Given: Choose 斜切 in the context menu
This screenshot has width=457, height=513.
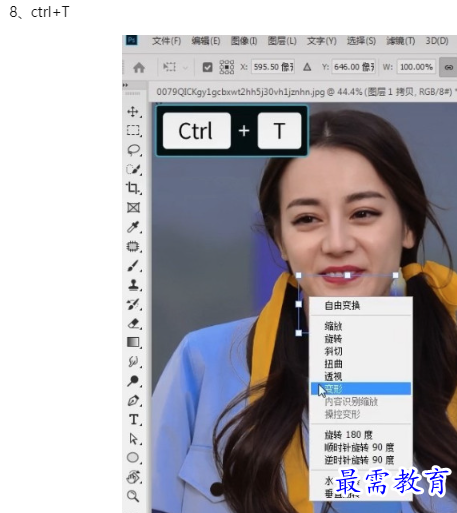Looking at the screenshot, I should click(x=361, y=351).
